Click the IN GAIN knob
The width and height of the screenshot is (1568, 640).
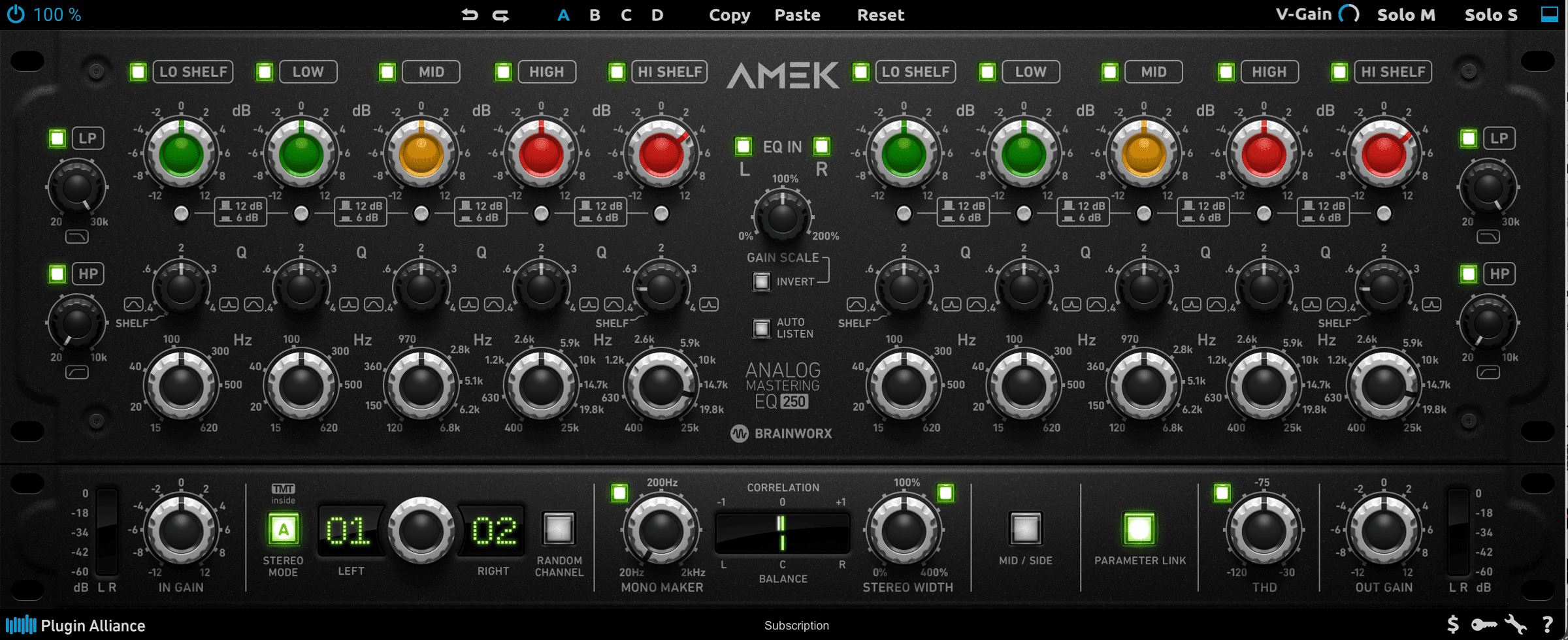click(x=181, y=530)
